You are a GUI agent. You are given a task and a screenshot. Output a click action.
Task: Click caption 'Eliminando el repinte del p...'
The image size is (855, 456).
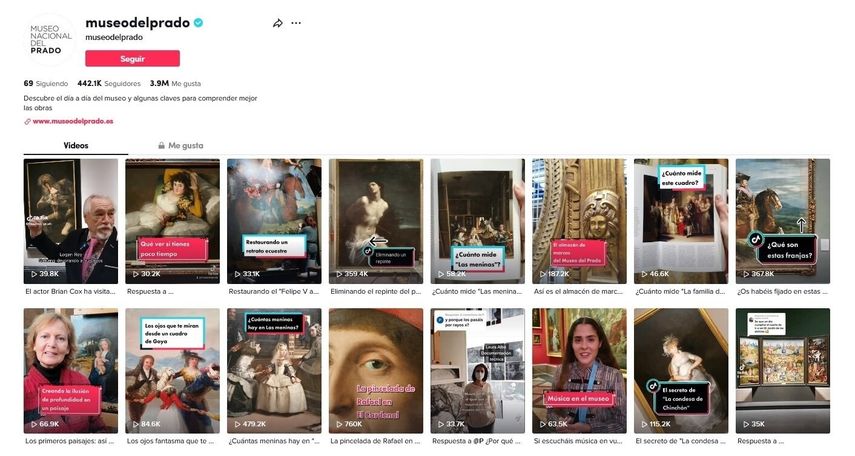[x=376, y=292]
